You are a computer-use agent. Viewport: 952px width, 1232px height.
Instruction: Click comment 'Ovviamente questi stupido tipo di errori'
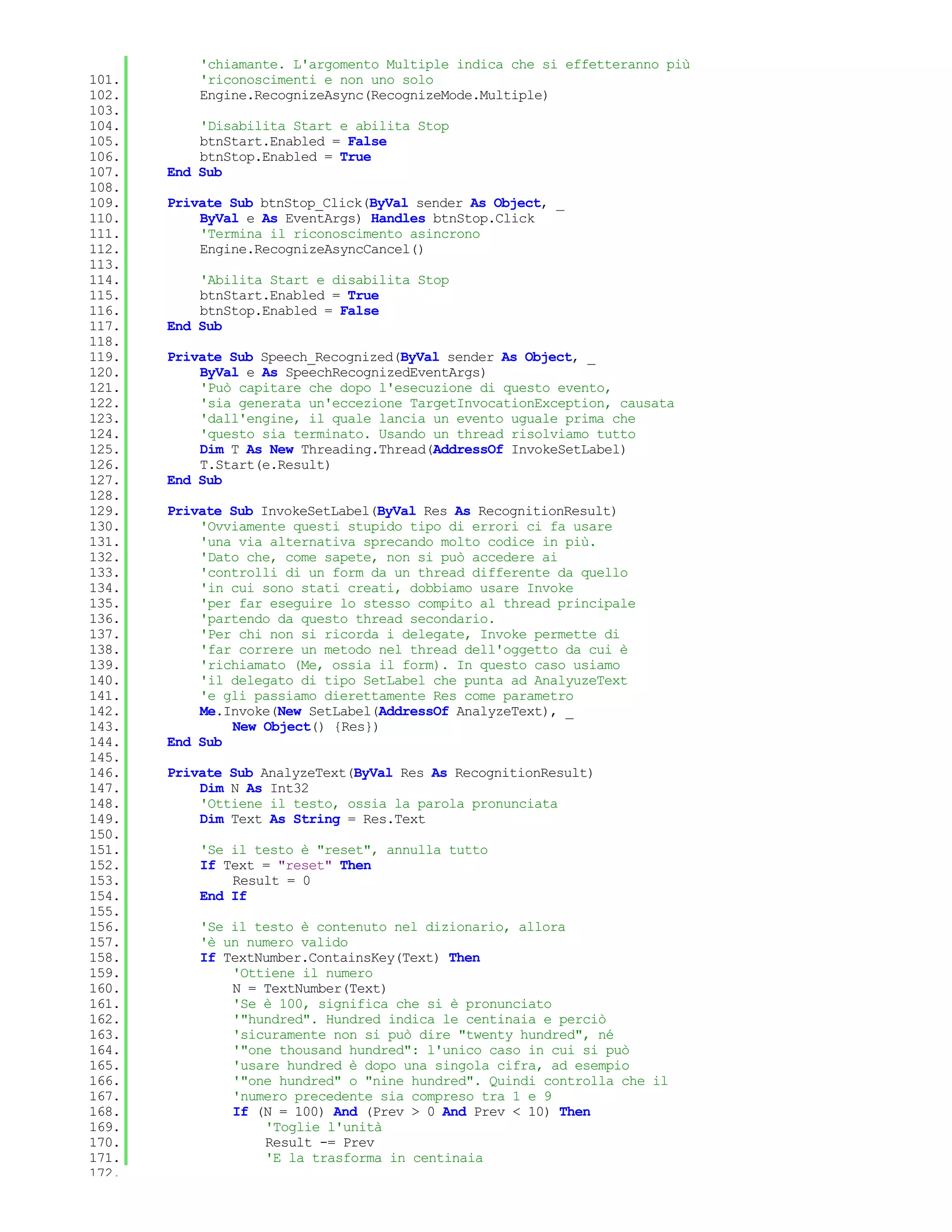tap(406, 527)
